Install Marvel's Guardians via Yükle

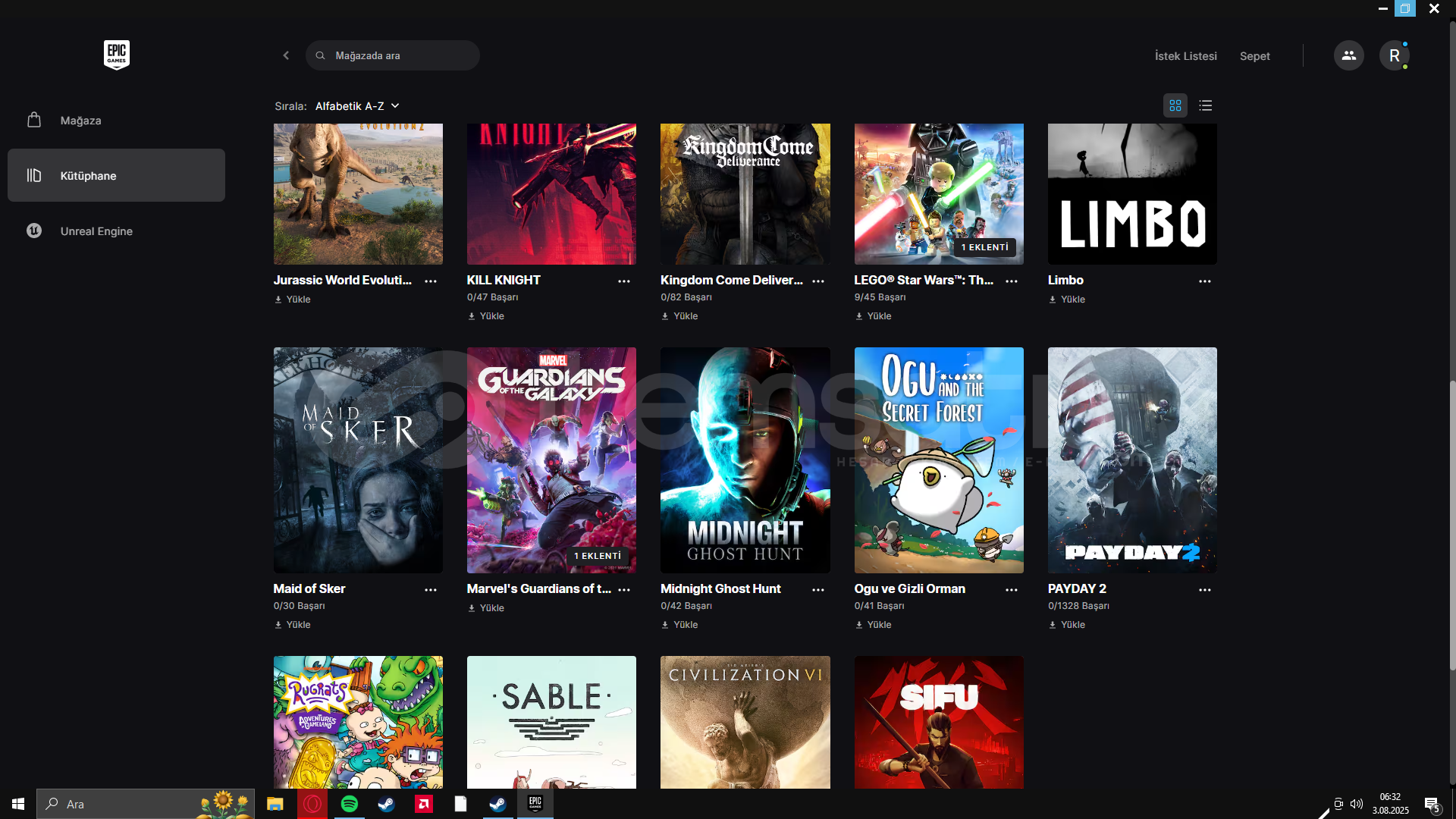(486, 608)
